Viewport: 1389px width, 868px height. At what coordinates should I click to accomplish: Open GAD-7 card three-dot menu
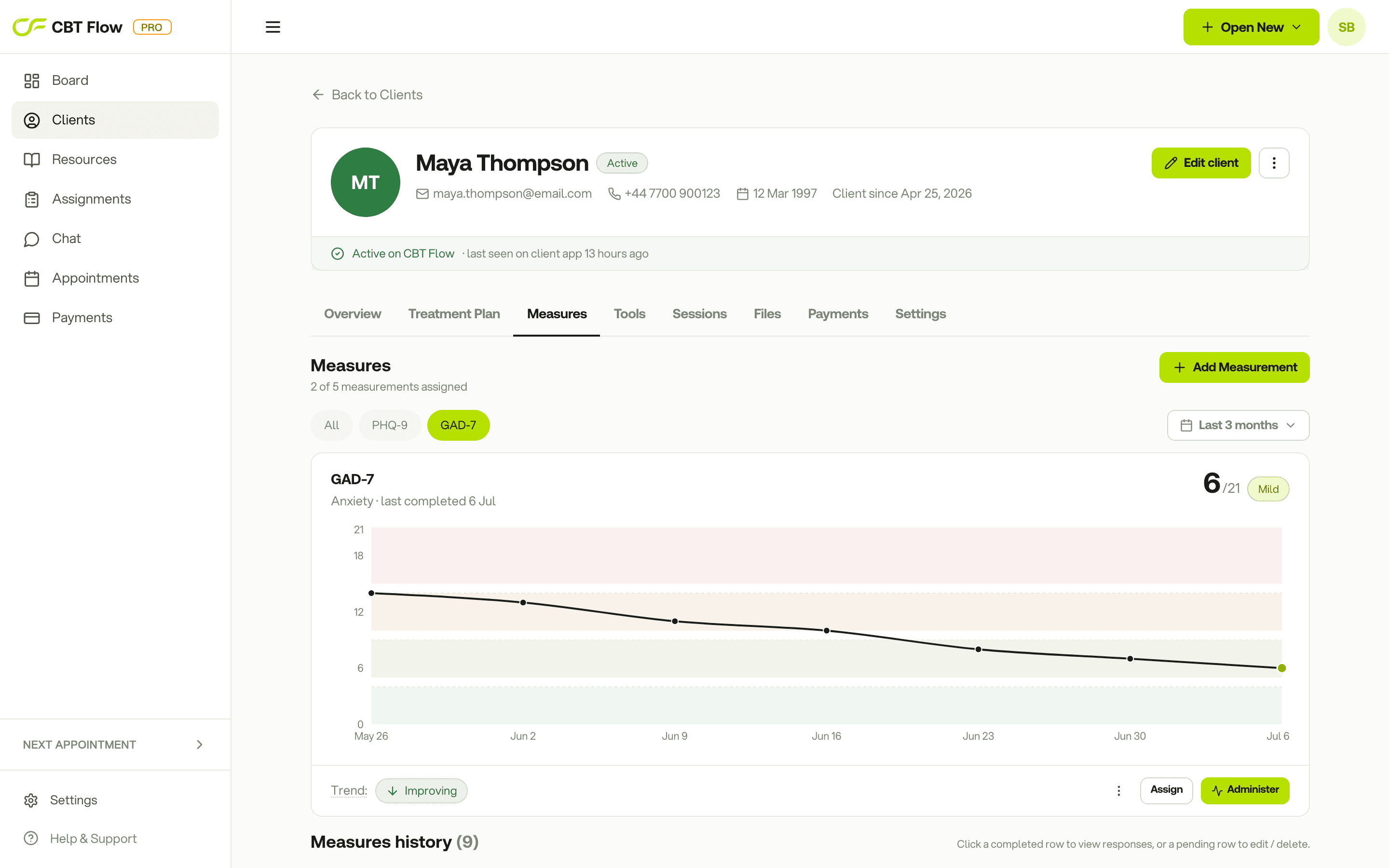coord(1118,790)
